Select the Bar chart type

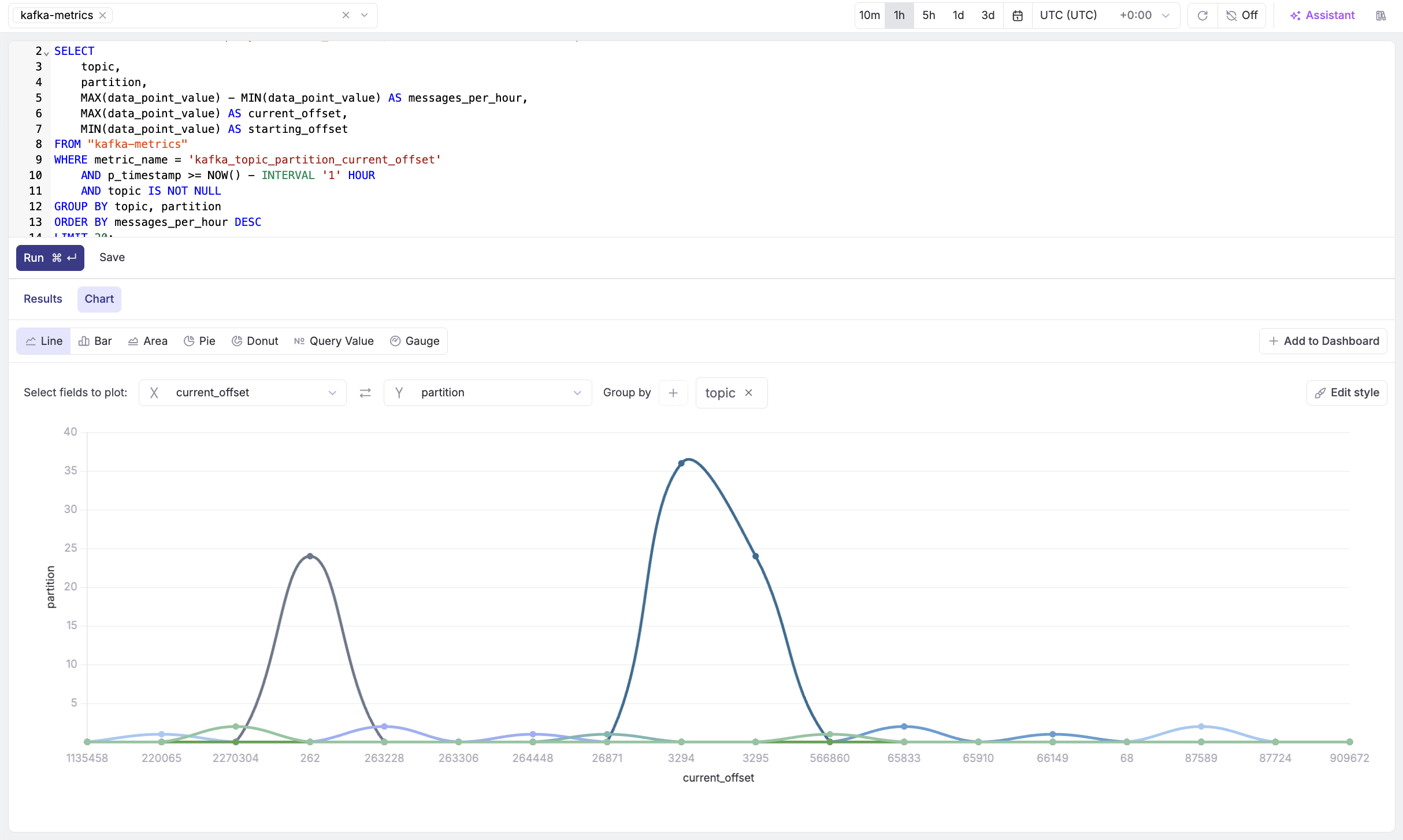click(95, 341)
